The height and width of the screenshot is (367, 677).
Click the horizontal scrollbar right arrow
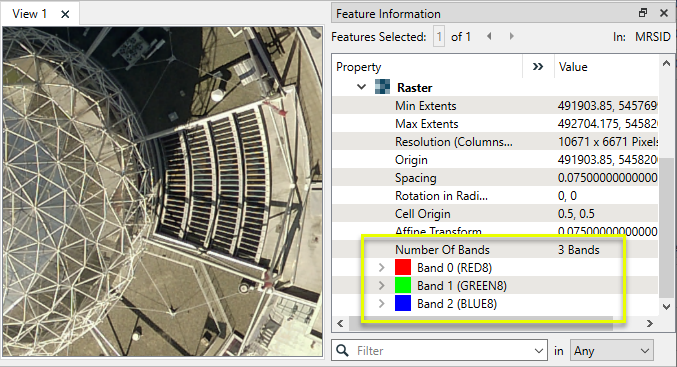[x=650, y=323]
